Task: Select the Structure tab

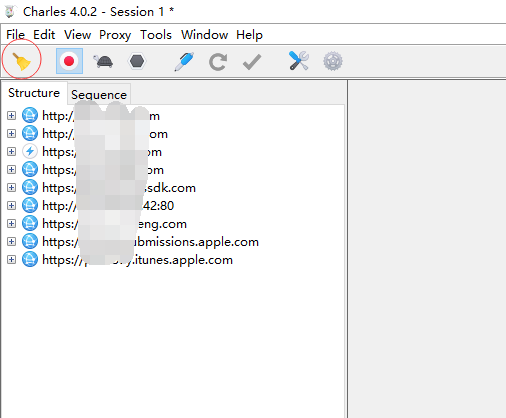Action: [34, 93]
